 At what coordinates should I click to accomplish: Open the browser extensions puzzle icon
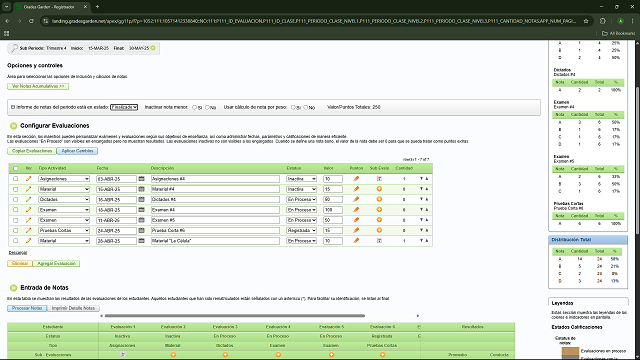coord(603,21)
